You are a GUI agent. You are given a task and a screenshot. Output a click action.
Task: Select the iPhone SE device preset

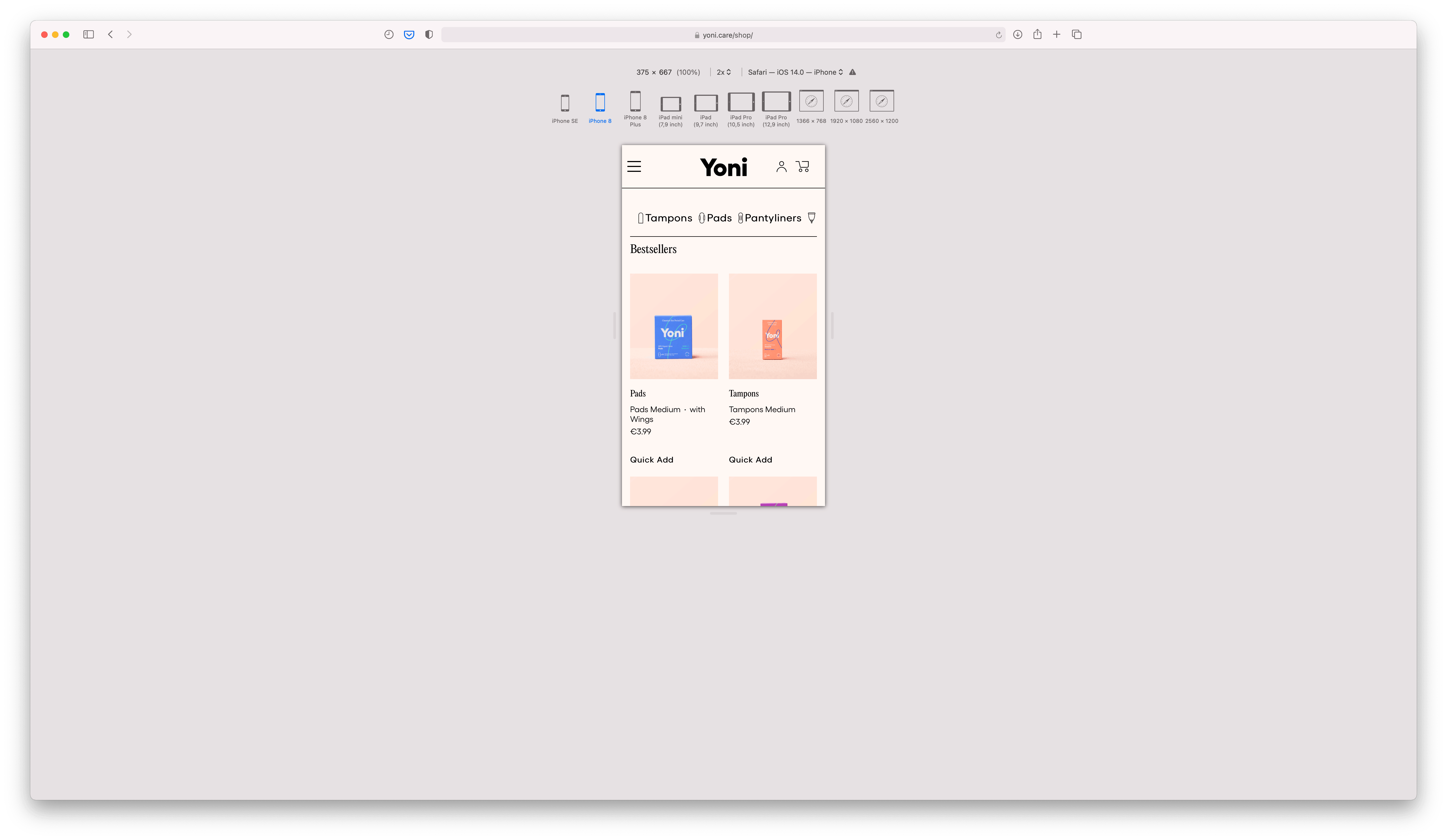click(x=565, y=108)
